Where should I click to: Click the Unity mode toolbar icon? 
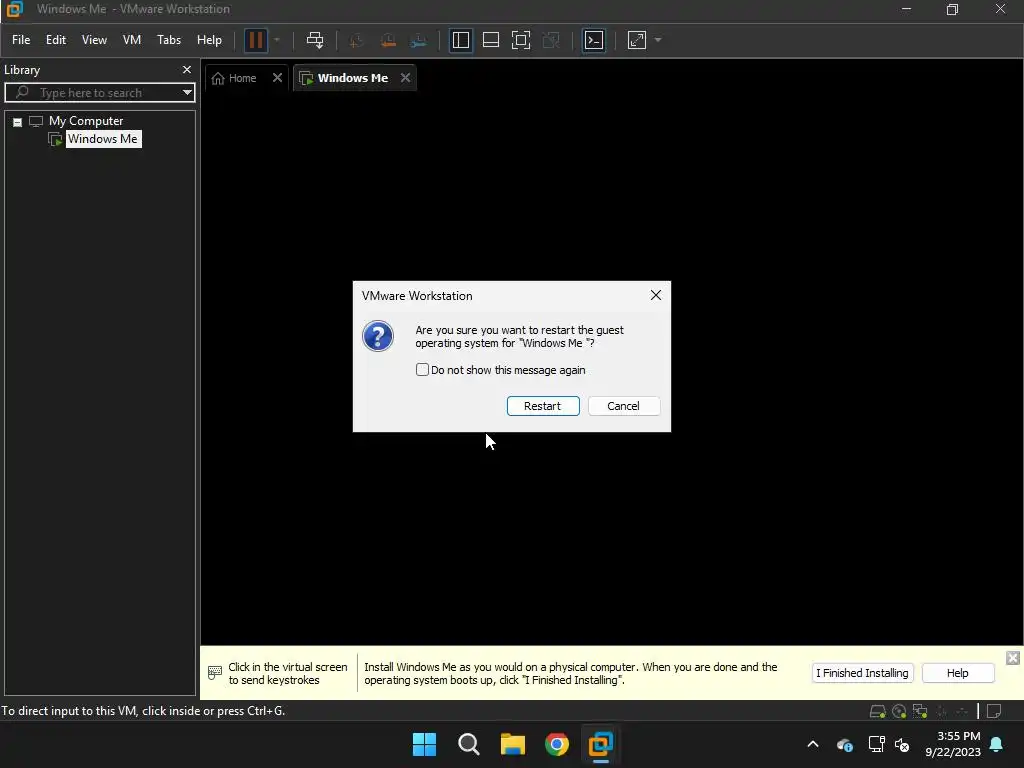coord(551,40)
